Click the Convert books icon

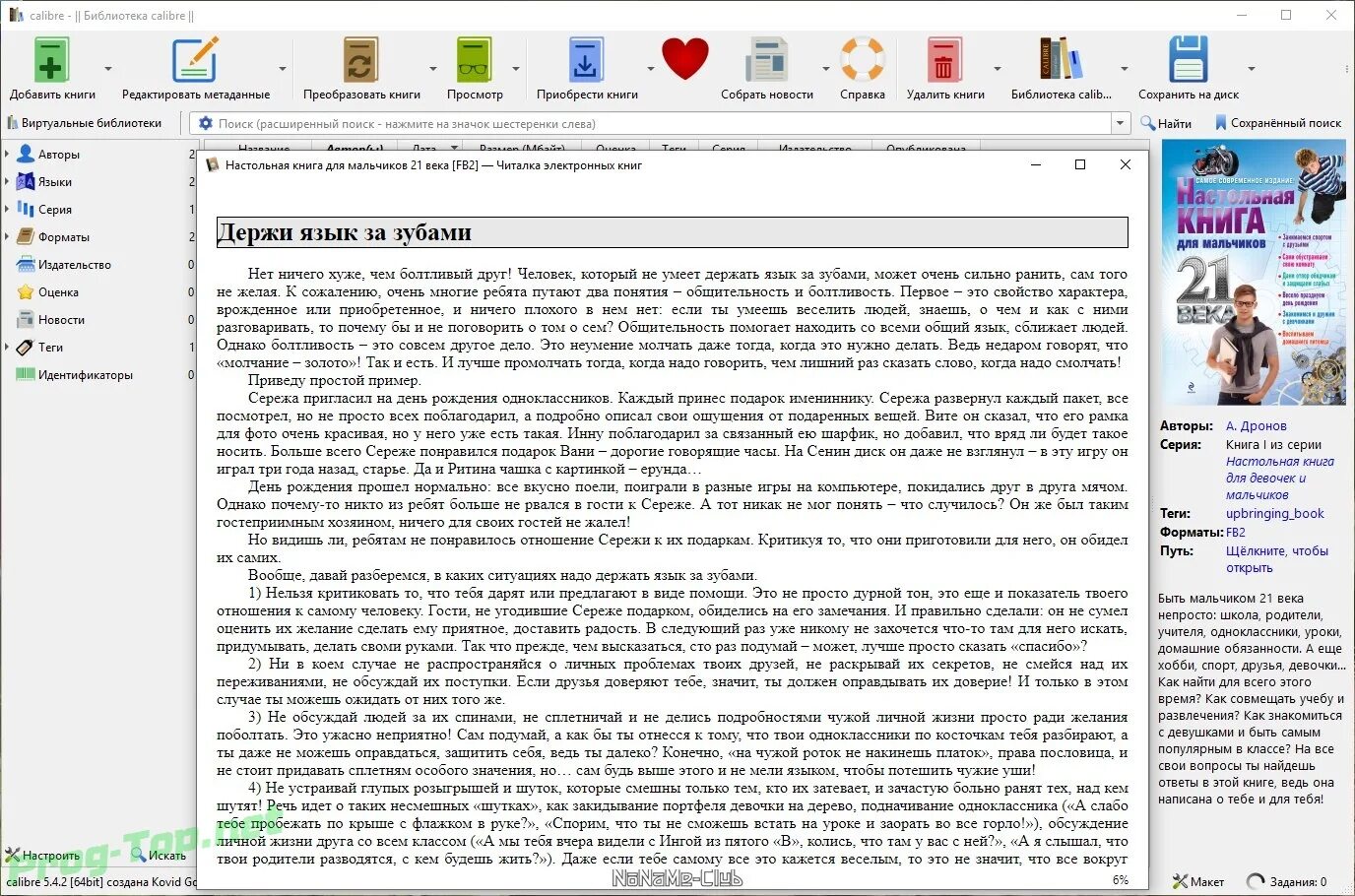(x=360, y=60)
